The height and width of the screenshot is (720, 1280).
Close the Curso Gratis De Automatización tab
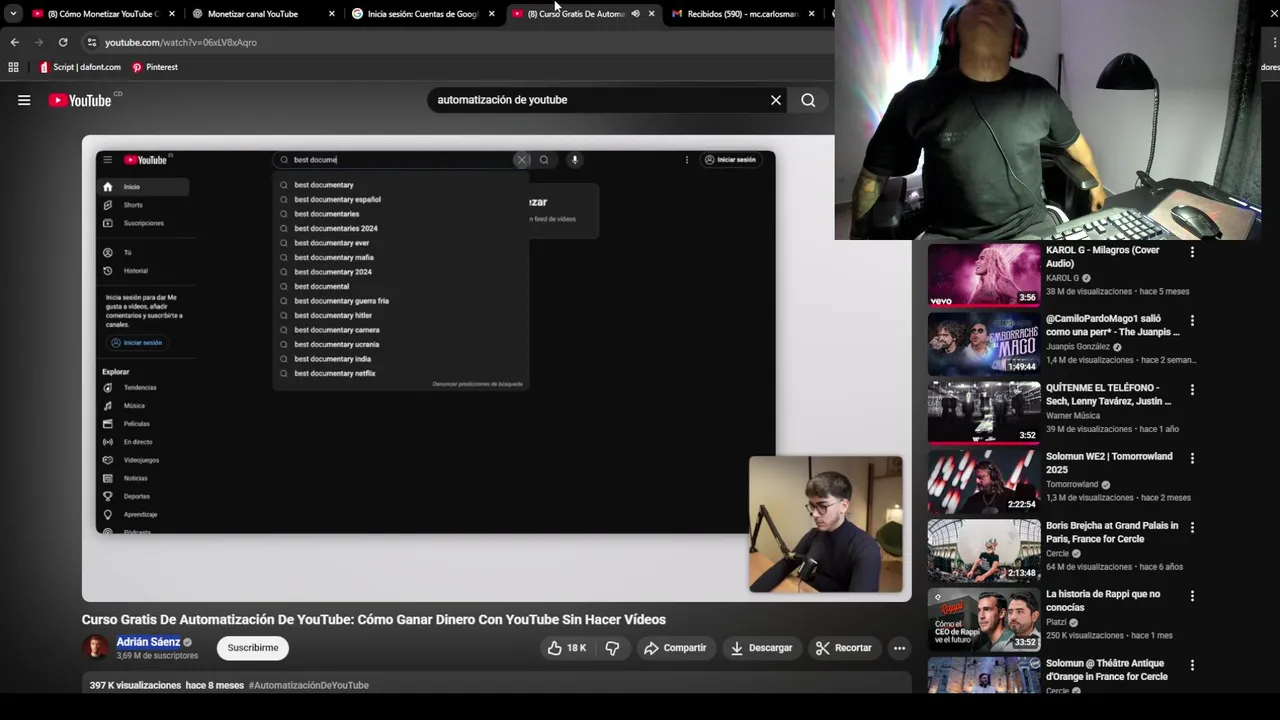click(x=652, y=14)
